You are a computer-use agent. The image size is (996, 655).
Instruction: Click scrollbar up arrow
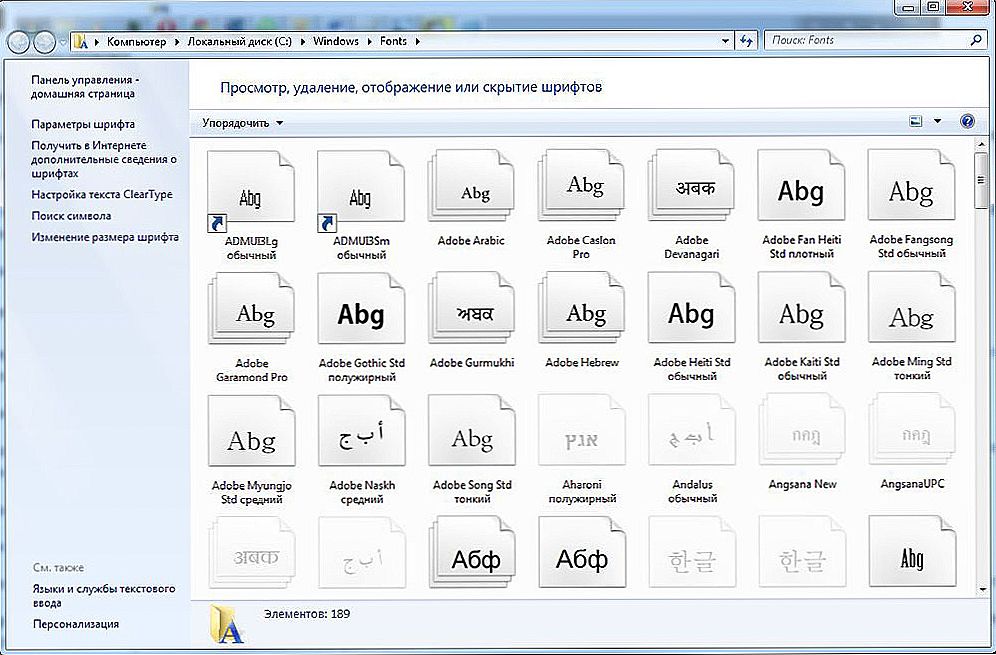pos(982,144)
